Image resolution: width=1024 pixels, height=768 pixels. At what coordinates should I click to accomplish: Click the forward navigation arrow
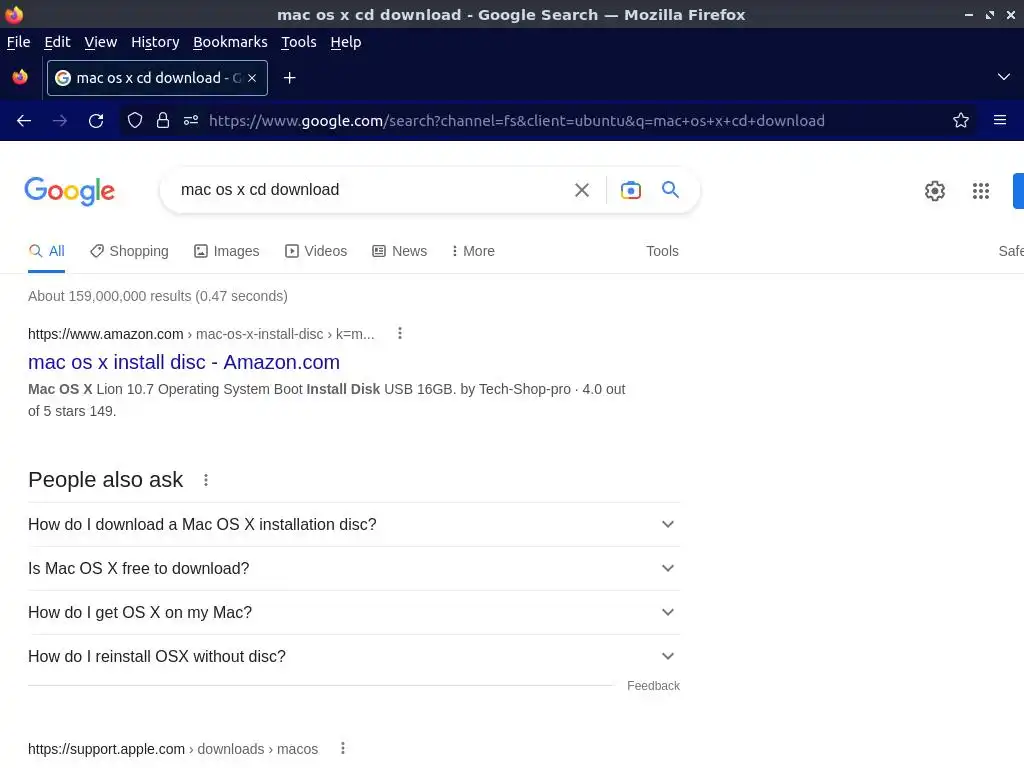[x=60, y=121]
